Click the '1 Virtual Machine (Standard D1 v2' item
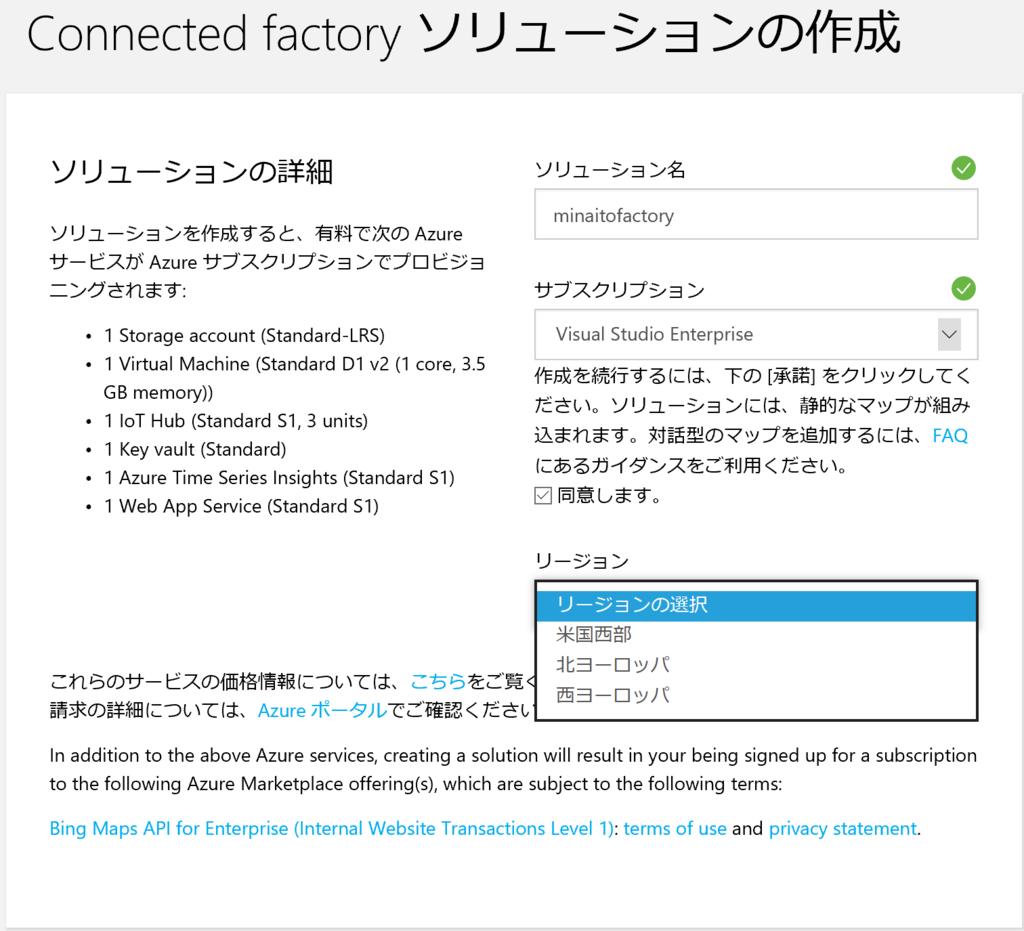 [295, 378]
